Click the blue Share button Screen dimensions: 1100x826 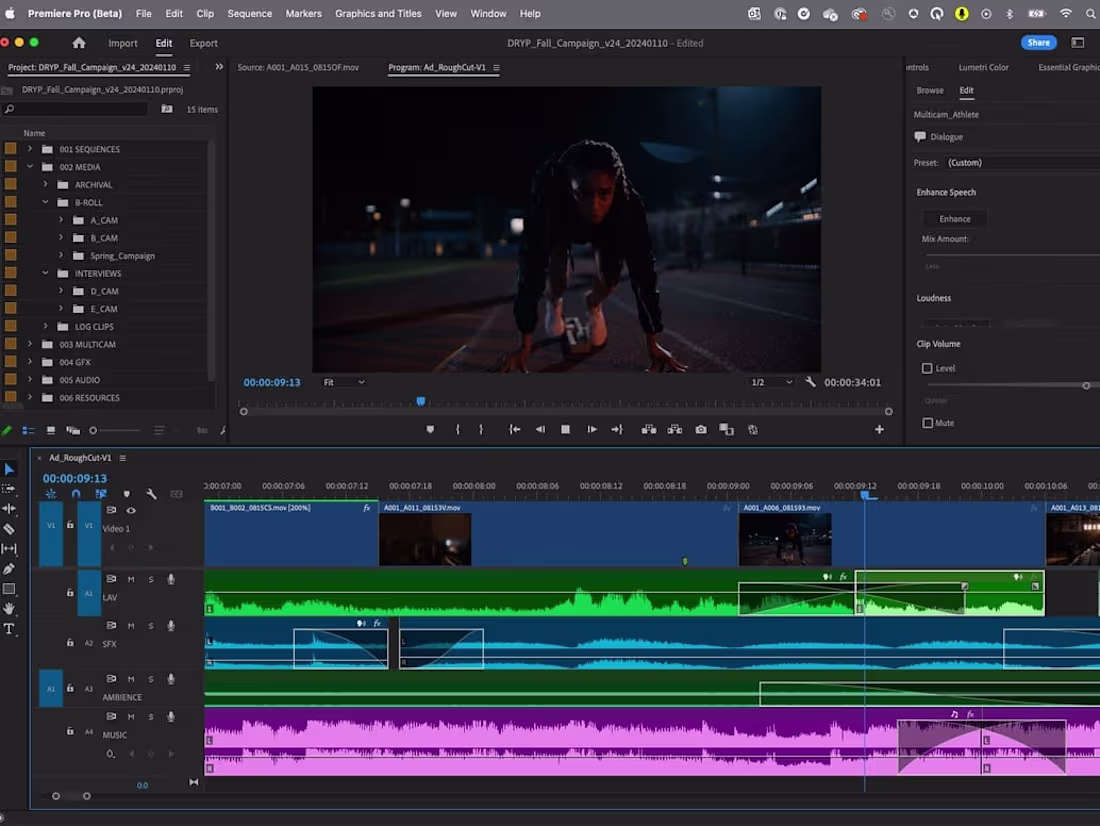(x=1039, y=42)
